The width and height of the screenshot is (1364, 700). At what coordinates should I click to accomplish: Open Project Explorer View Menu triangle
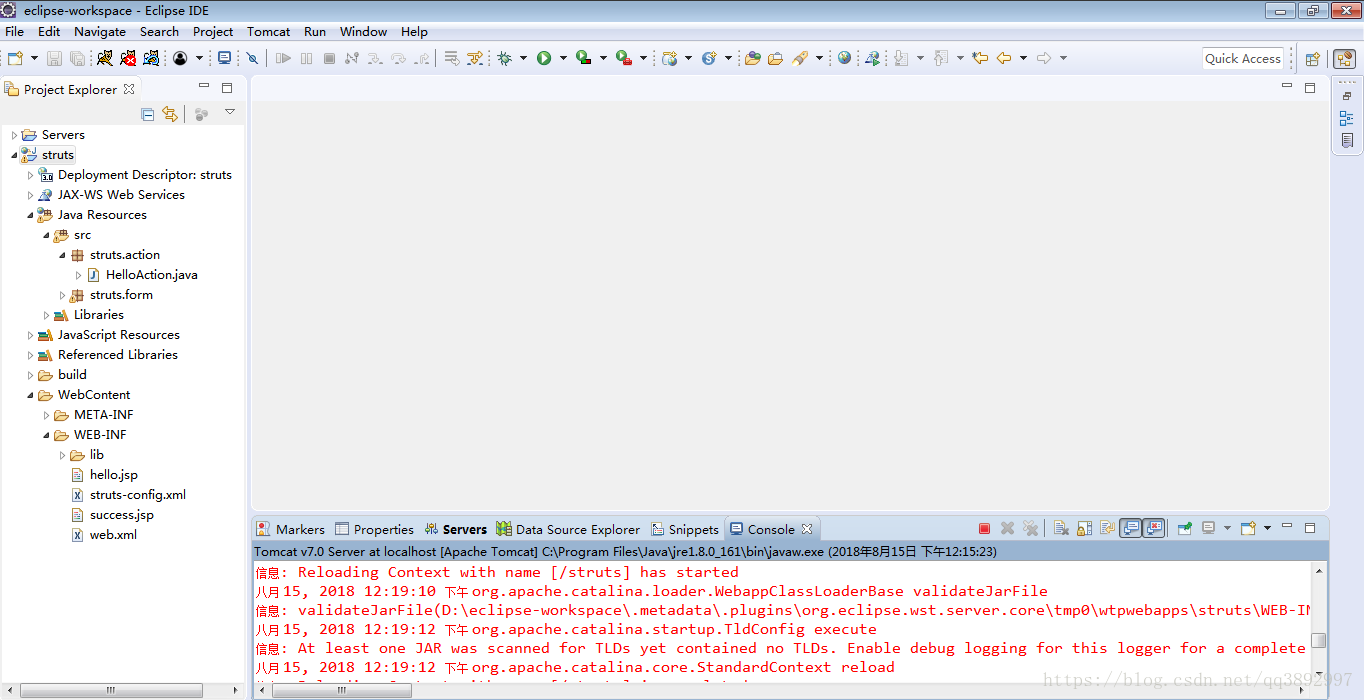pos(230,112)
